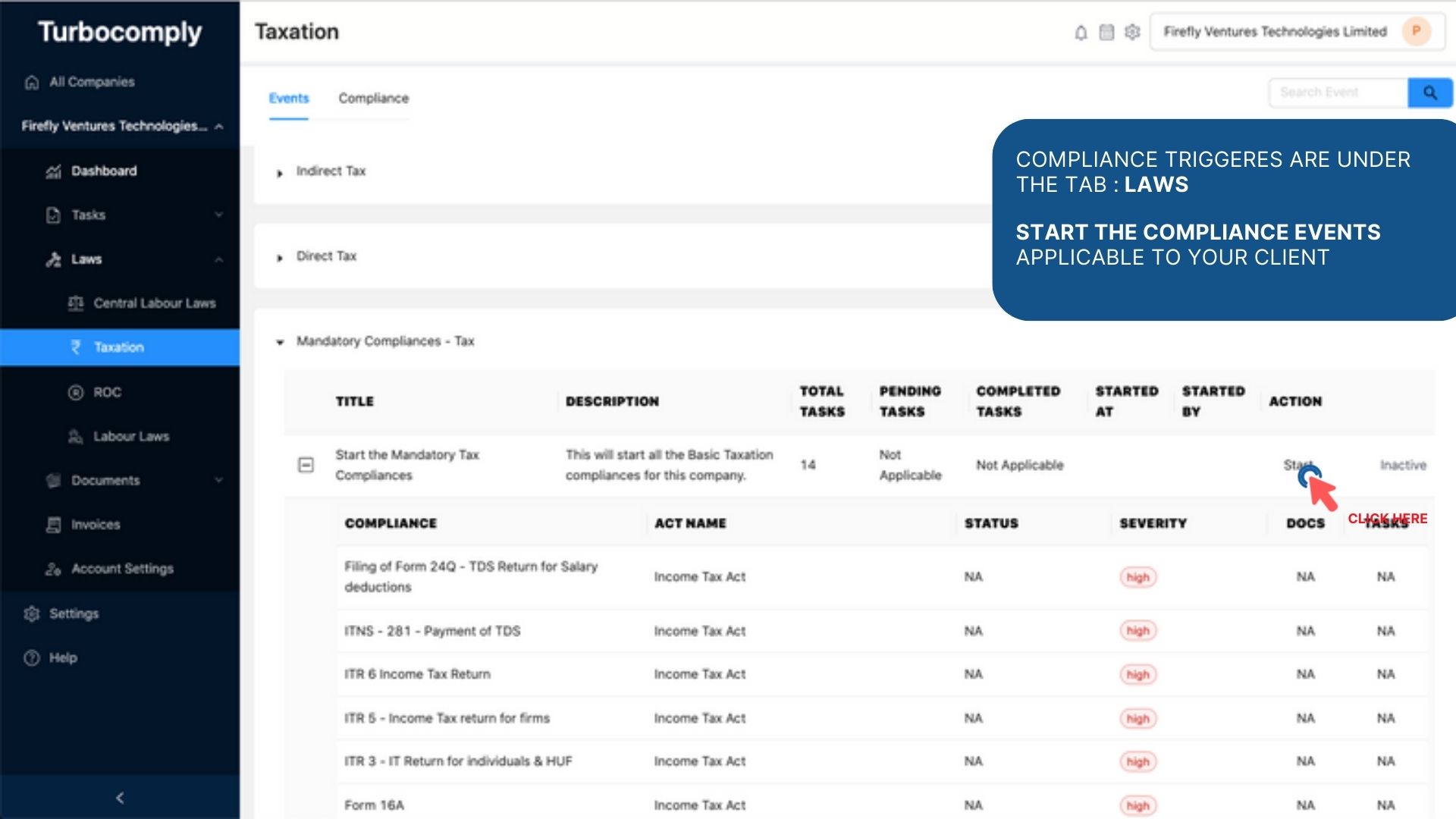Toggle the Inactive status in the Action column
Screen dimensions: 1456x819
tap(1403, 465)
